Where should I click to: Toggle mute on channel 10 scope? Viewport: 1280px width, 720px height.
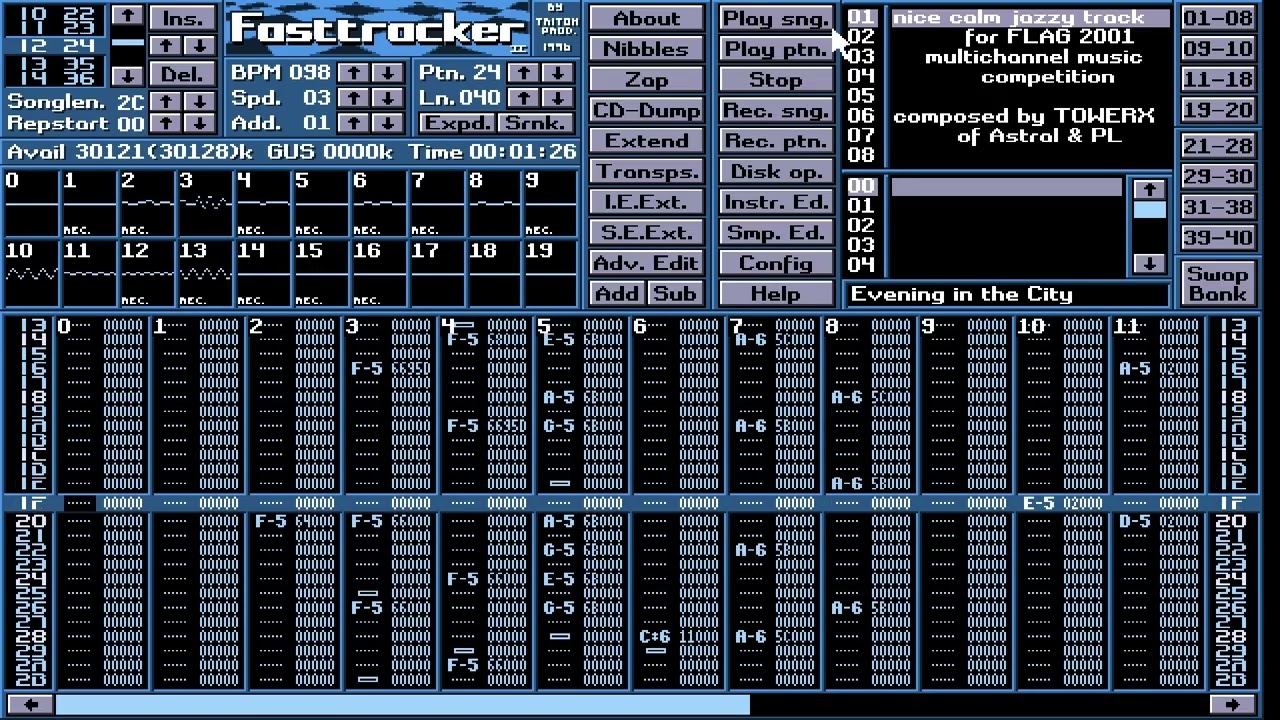(31, 274)
